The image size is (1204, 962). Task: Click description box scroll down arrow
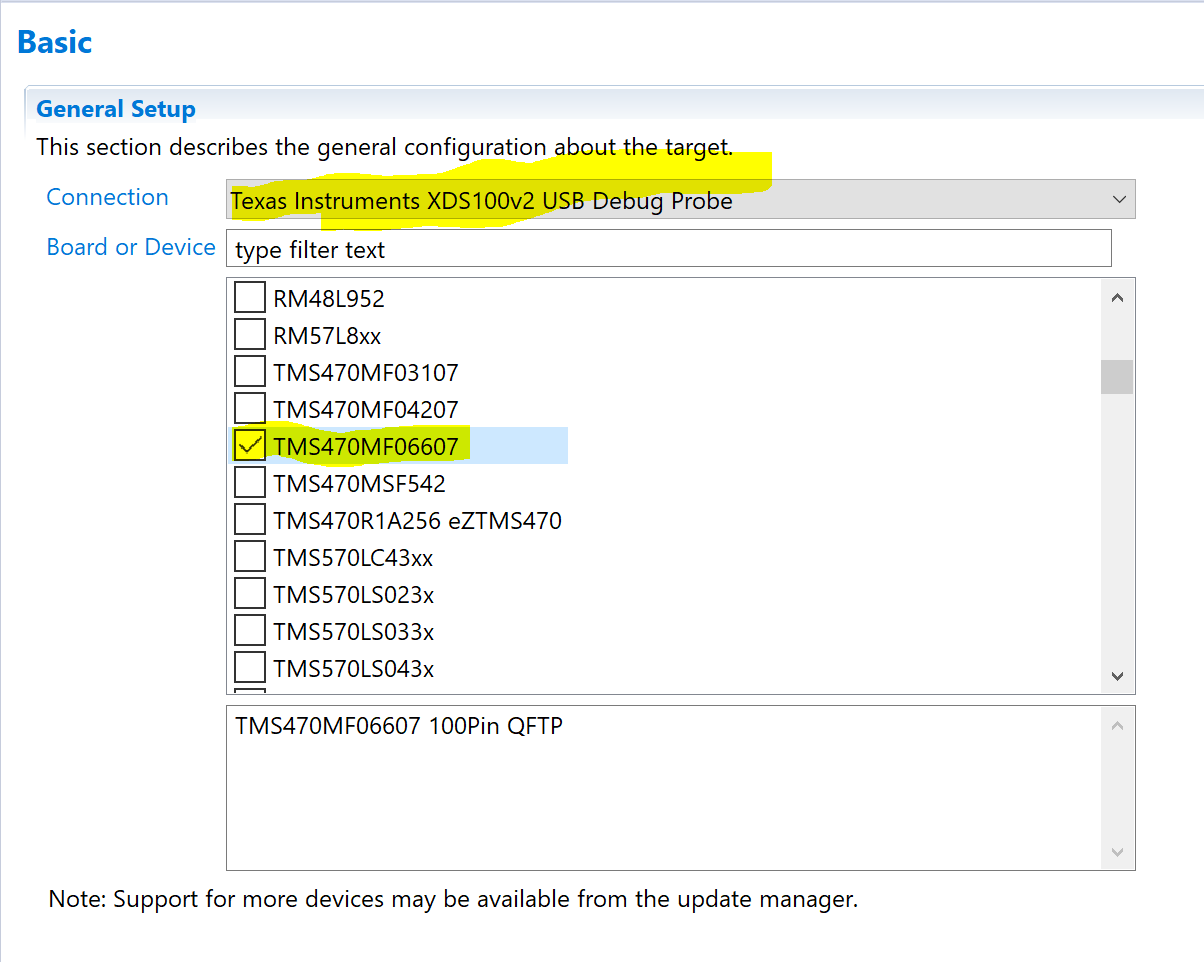point(1117,853)
